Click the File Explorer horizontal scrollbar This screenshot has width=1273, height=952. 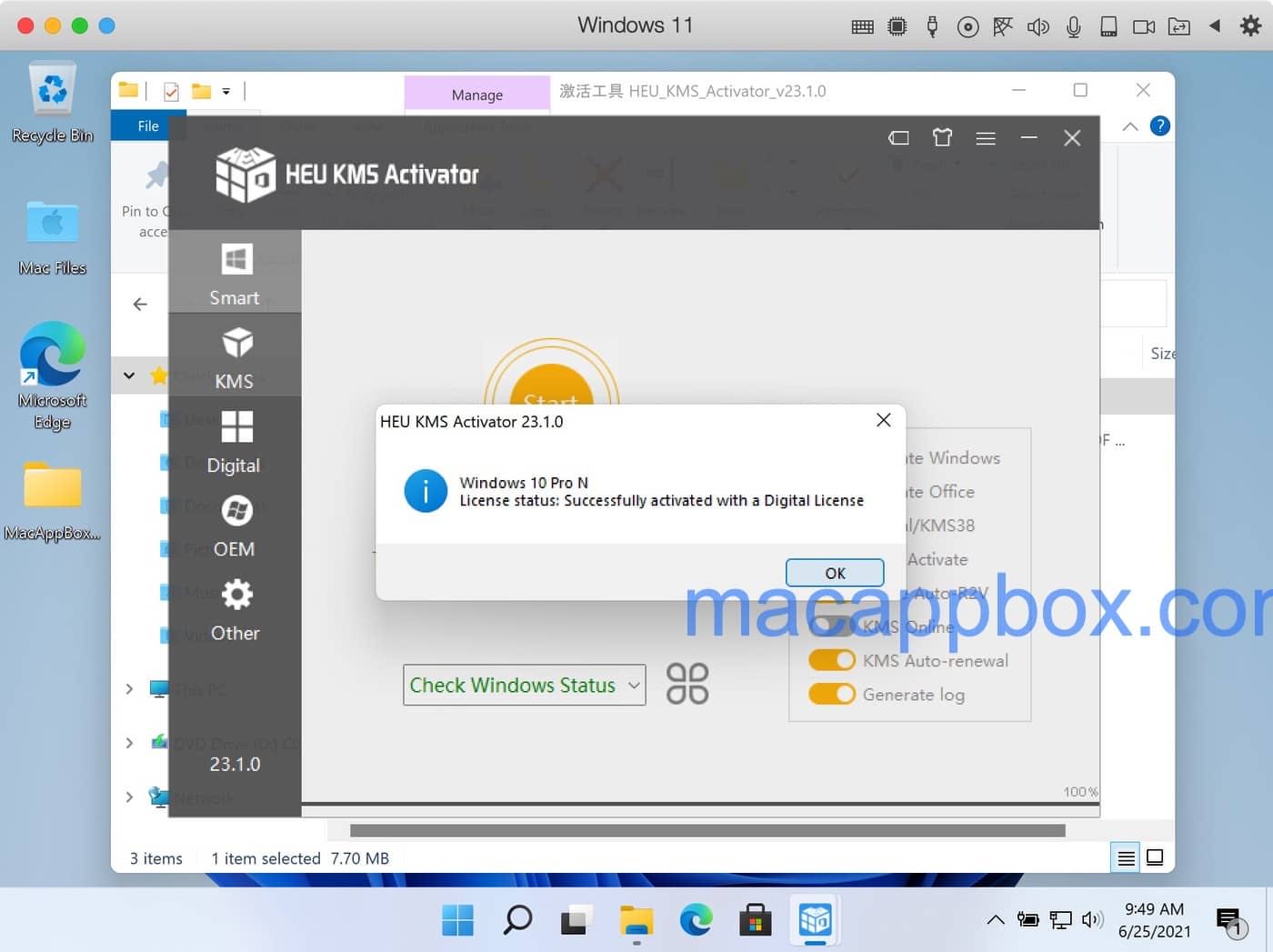click(707, 830)
